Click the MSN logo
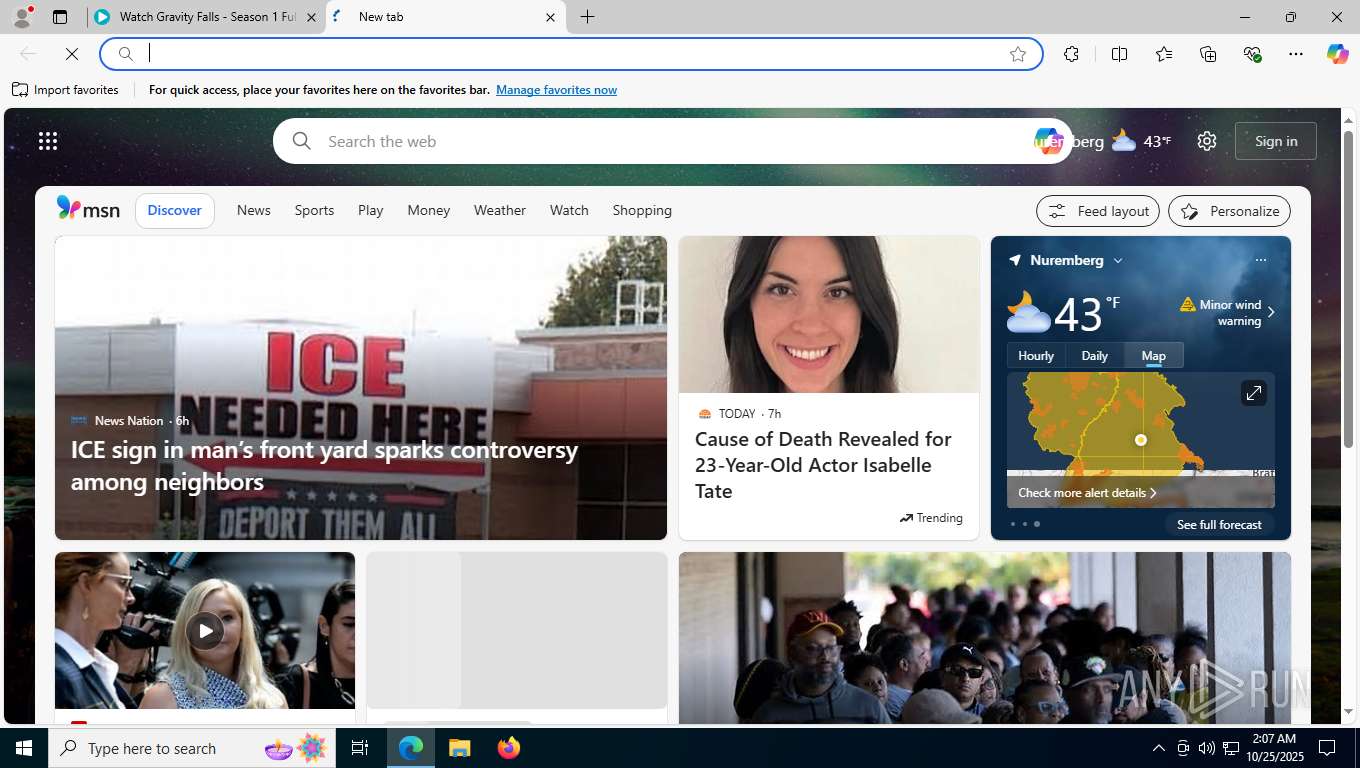The width and height of the screenshot is (1360, 768). click(88, 209)
